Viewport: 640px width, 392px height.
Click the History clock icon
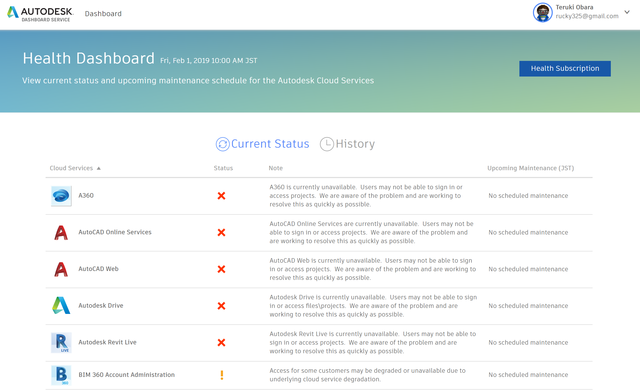pyautogui.click(x=327, y=144)
